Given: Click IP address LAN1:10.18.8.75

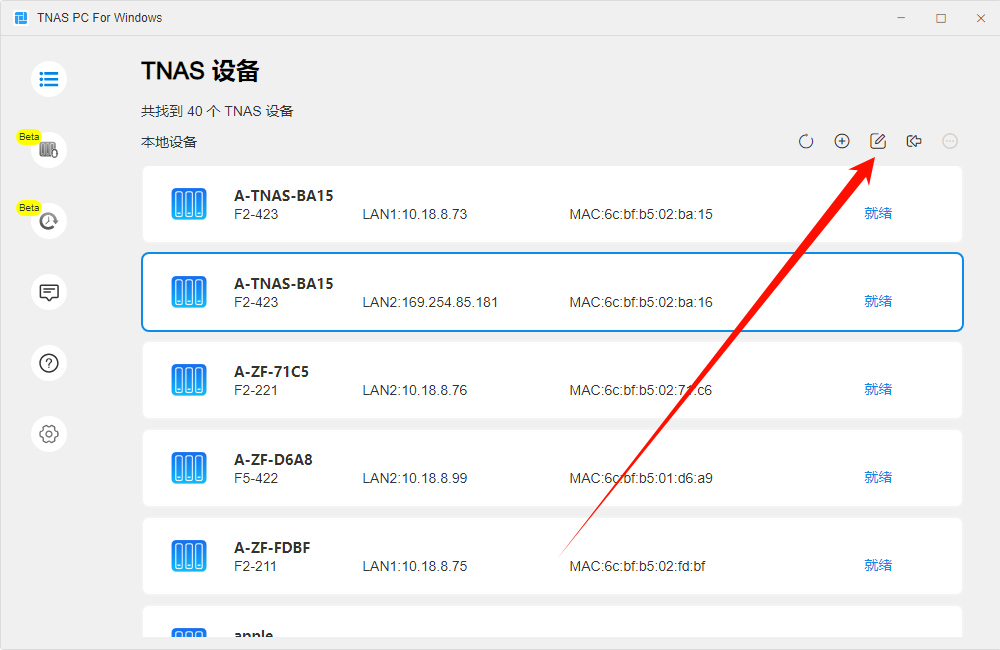Looking at the screenshot, I should point(415,566).
